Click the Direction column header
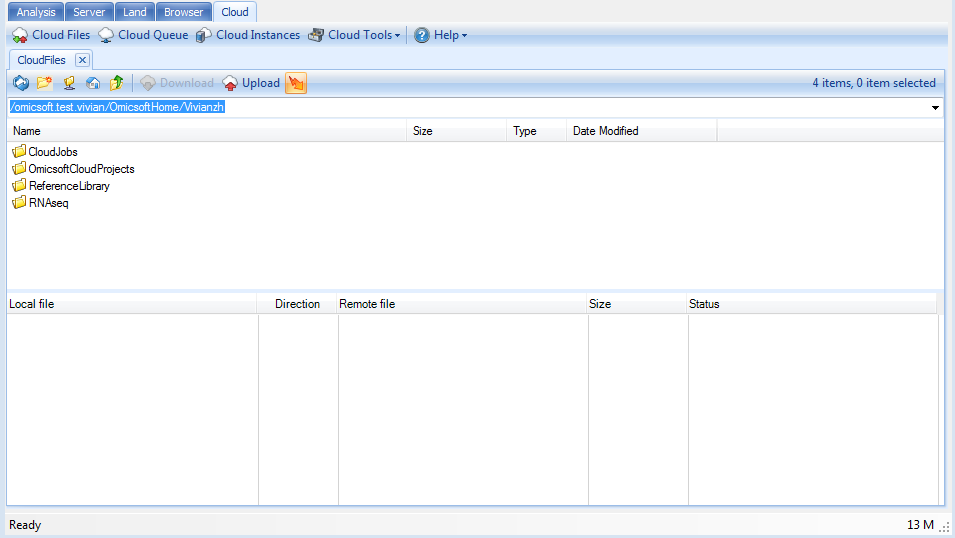Screen dimensions: 955x538 click(x=297, y=304)
